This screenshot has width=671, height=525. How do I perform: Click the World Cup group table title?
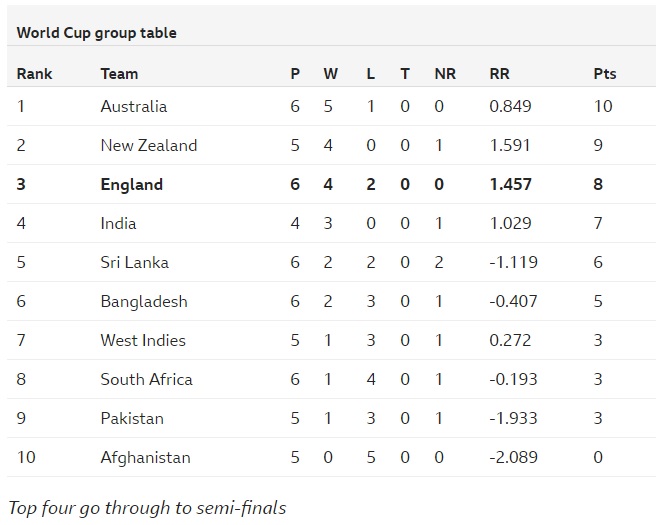click(x=96, y=33)
